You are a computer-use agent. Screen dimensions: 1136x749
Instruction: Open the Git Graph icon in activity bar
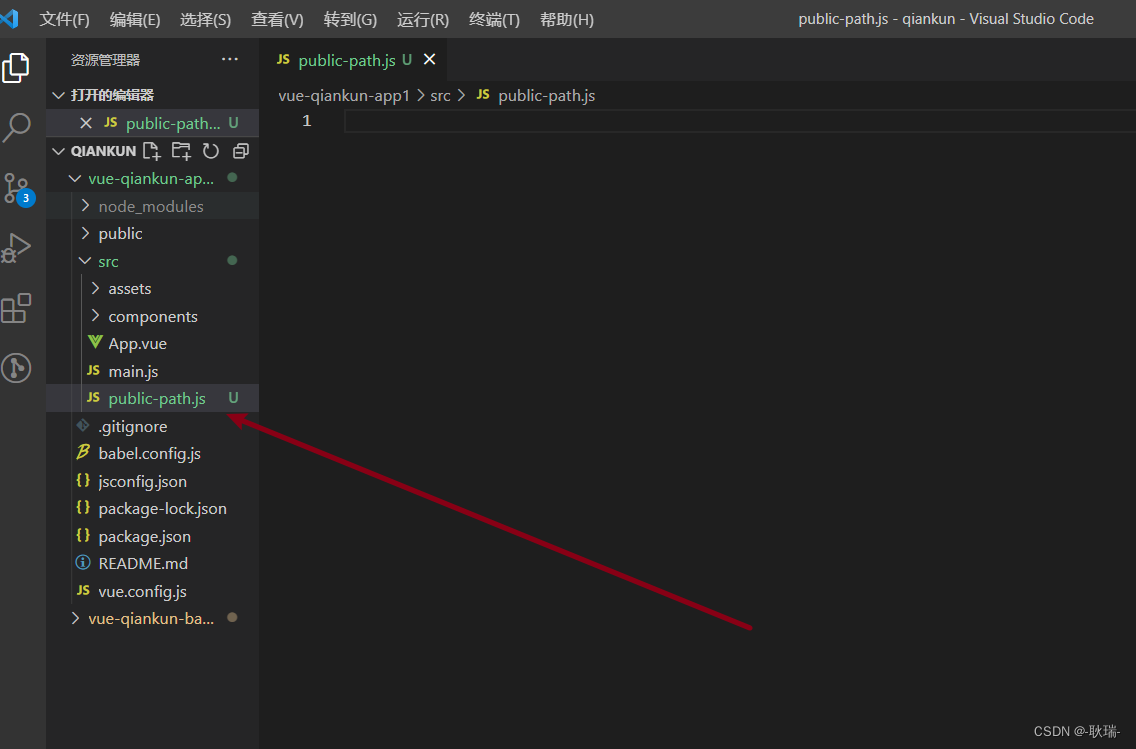point(16,368)
